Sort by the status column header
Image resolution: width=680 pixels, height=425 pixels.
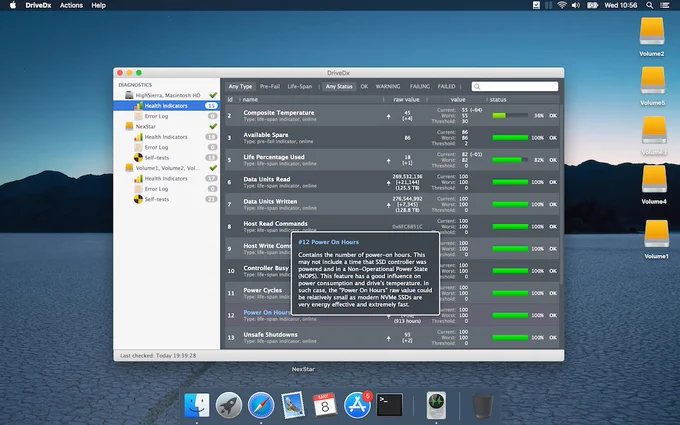[498, 99]
